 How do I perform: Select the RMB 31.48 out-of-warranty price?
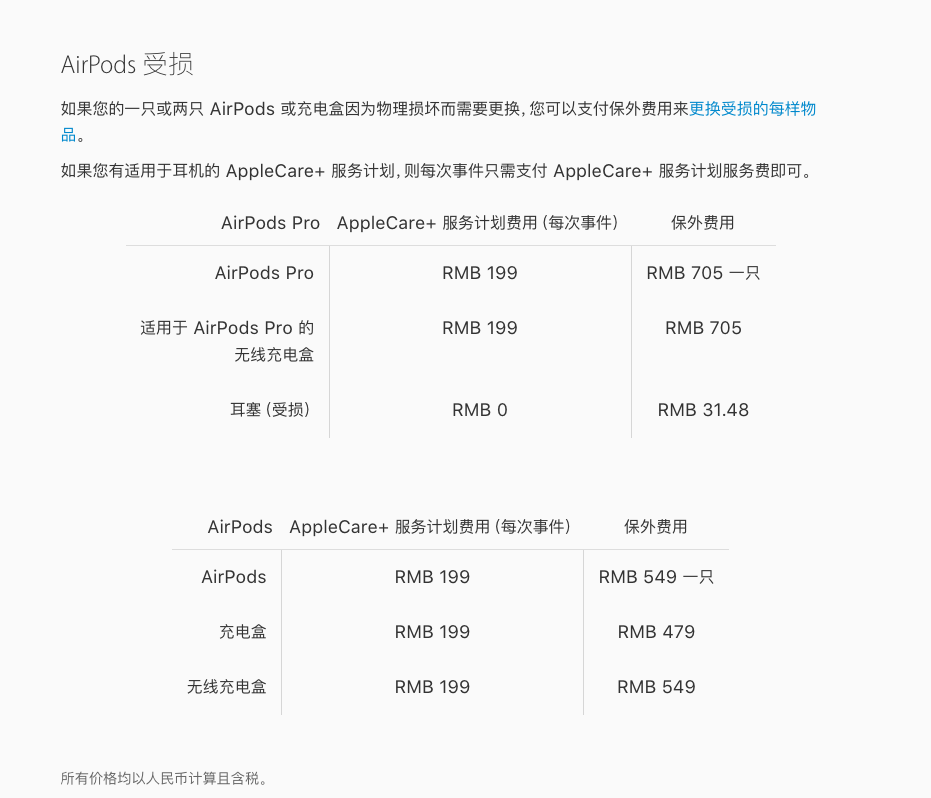702,410
